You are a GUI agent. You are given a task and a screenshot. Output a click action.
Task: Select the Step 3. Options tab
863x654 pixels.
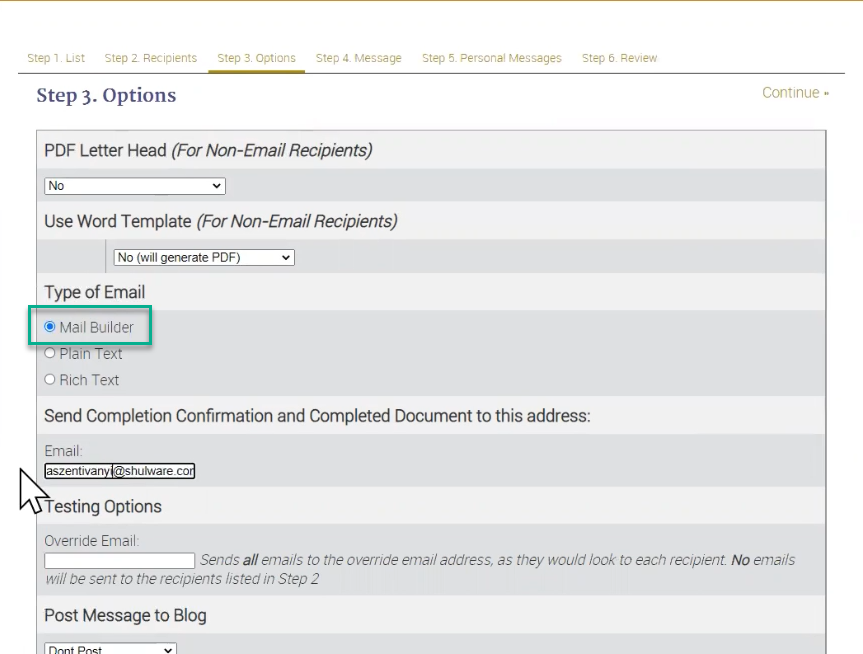click(x=256, y=58)
